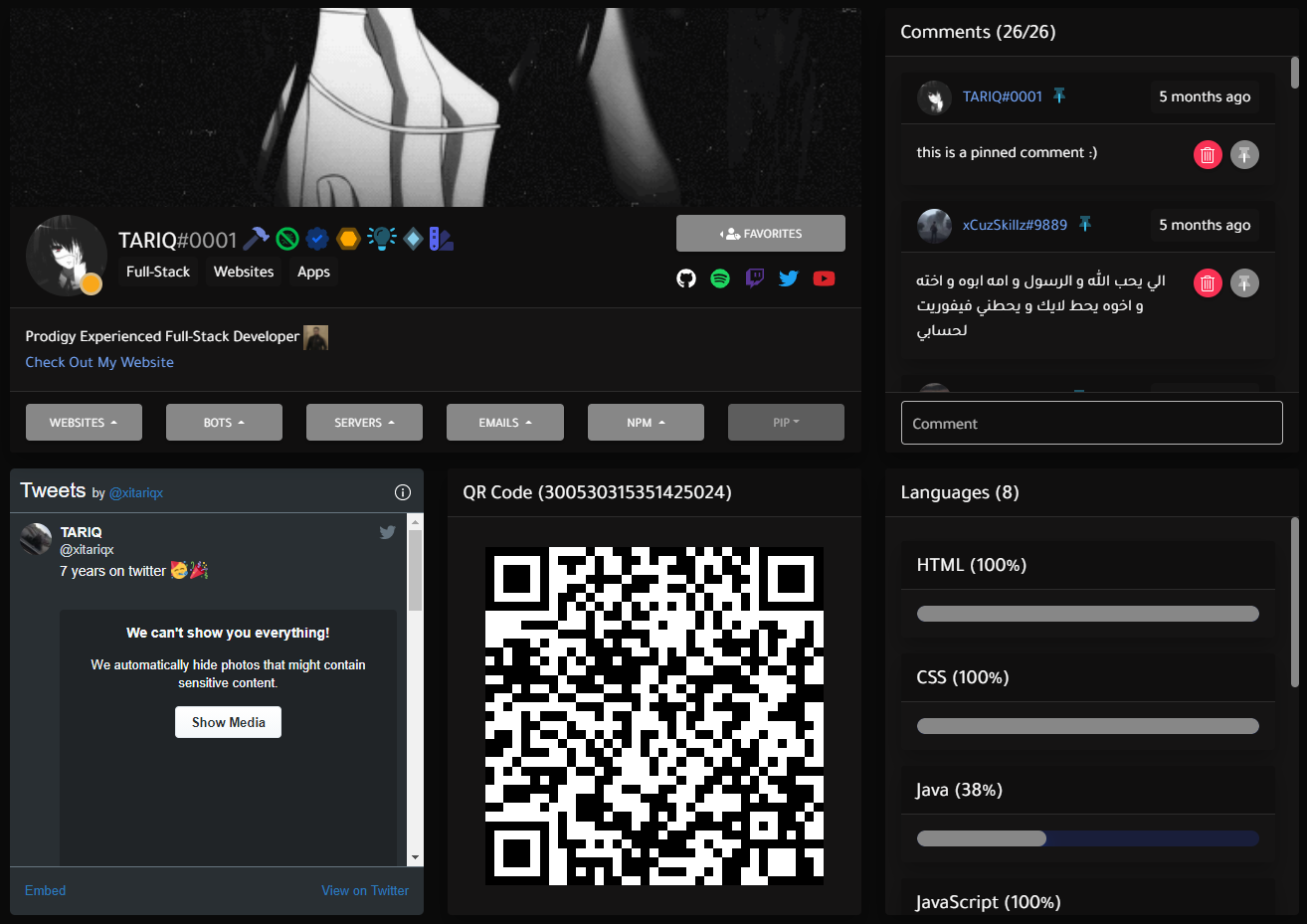This screenshot has width=1307, height=924.
Task: Add the profile to FAVORITES
Action: coord(761,234)
